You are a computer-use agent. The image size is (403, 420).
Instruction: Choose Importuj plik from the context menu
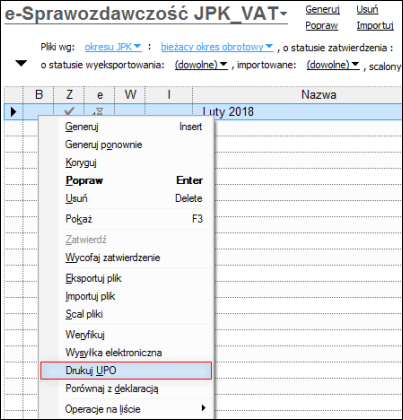click(126, 296)
